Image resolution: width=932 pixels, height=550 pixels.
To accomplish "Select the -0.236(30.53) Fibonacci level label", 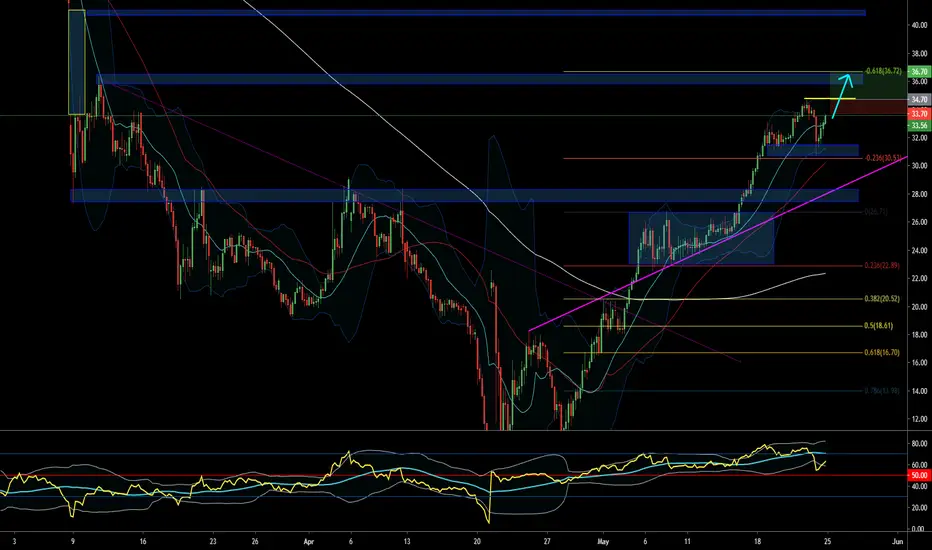I will 883,158.
